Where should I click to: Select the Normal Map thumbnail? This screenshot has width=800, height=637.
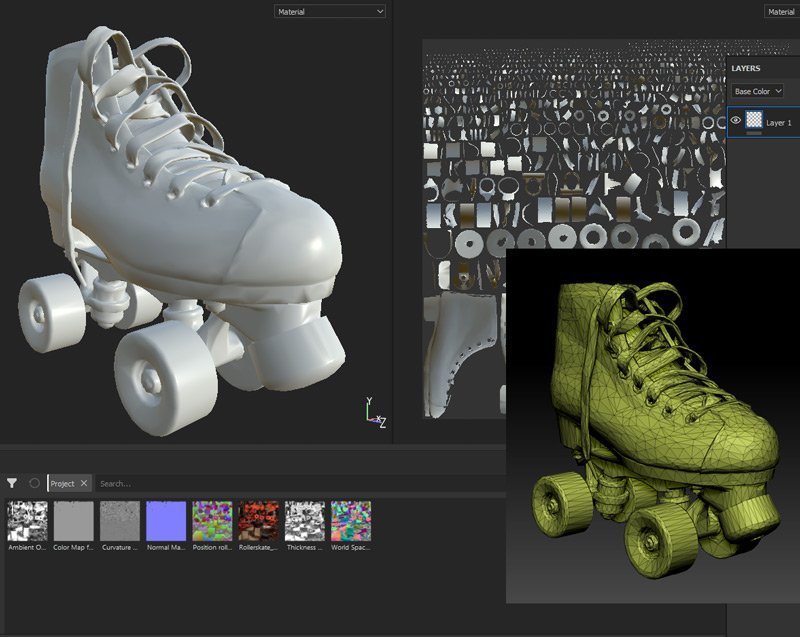click(x=166, y=521)
